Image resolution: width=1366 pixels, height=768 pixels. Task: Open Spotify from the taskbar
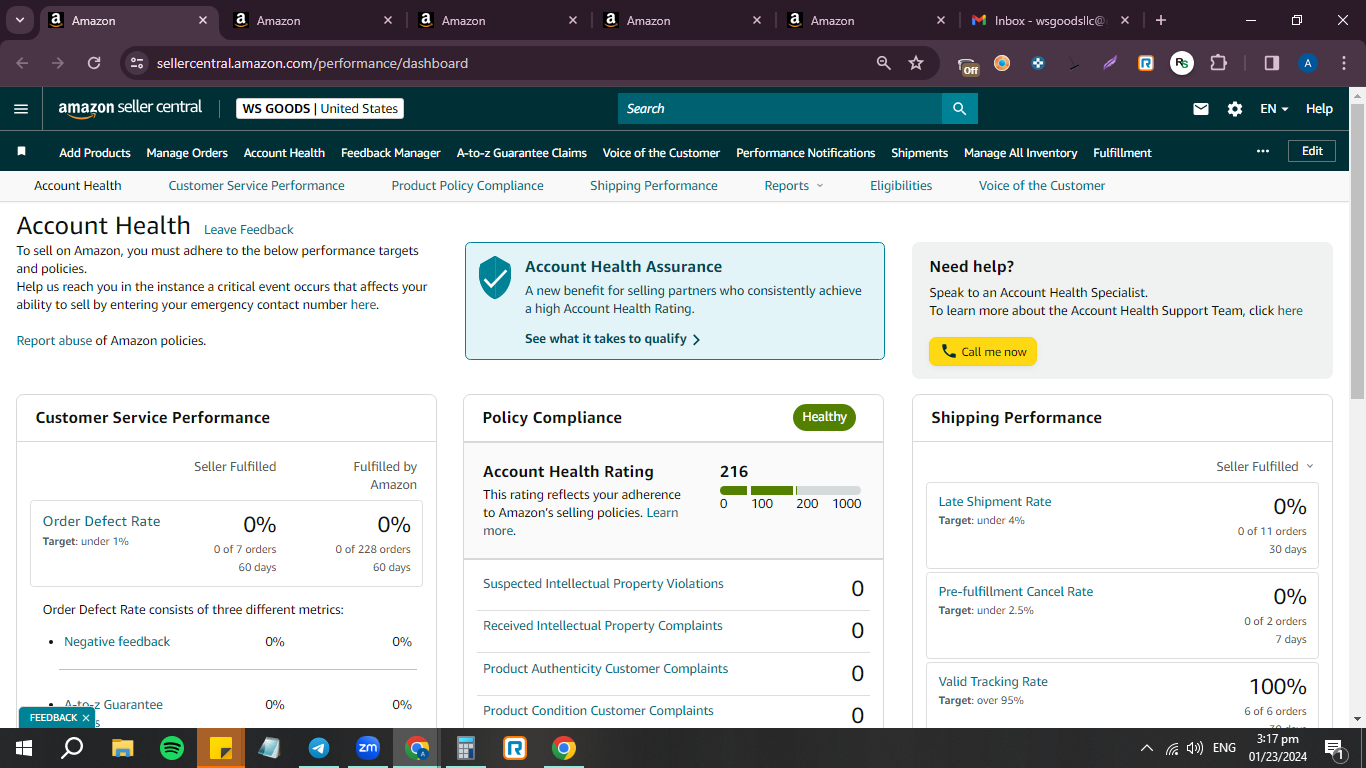pyautogui.click(x=172, y=747)
